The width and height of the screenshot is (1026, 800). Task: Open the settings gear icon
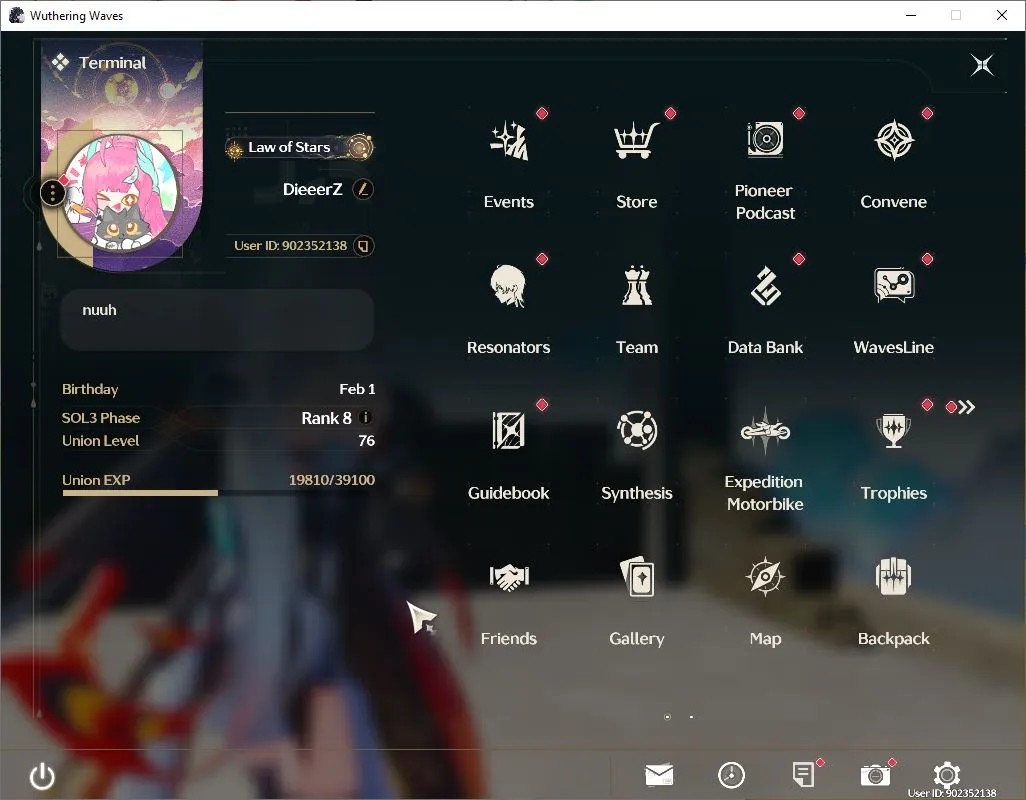point(946,775)
